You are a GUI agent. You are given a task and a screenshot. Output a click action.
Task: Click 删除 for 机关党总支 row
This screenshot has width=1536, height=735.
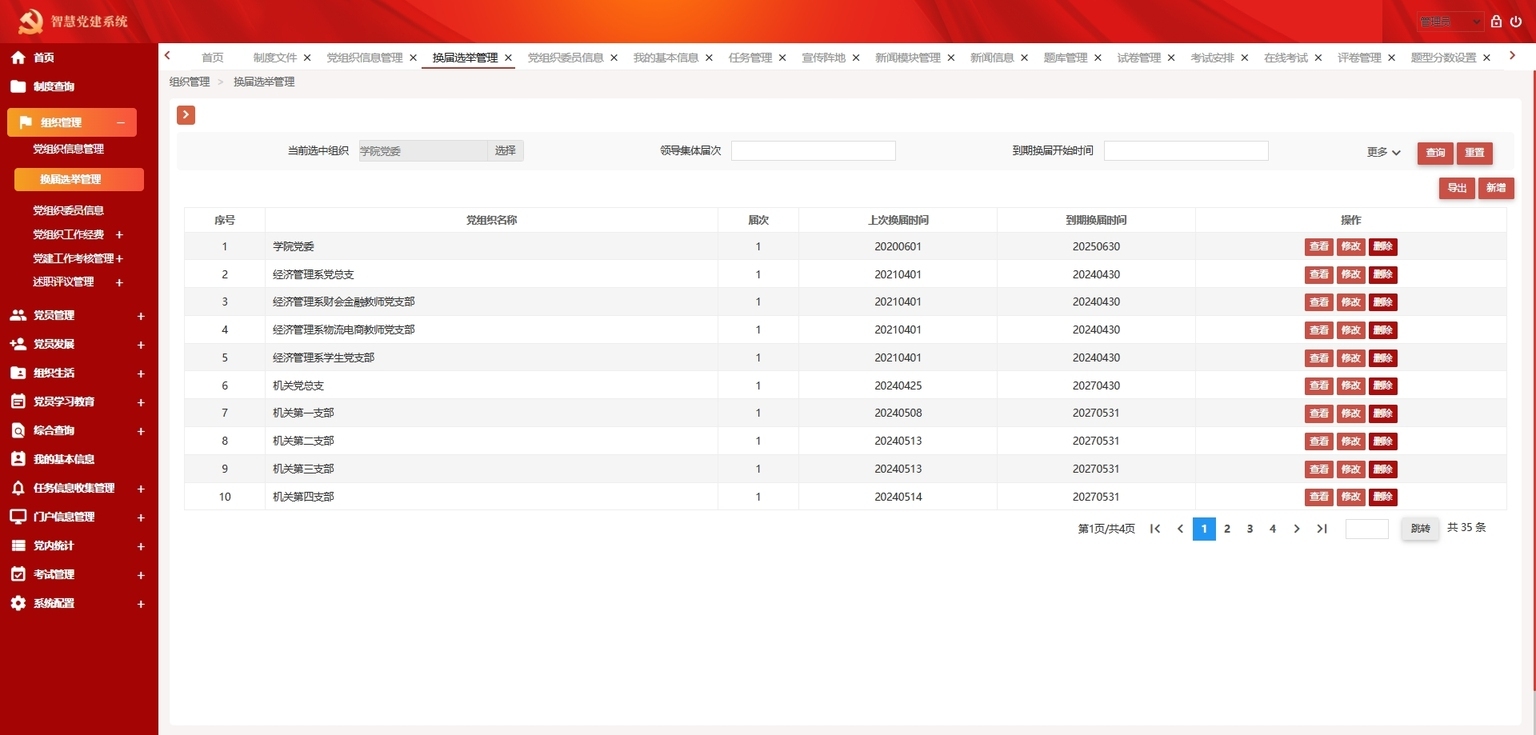click(x=1383, y=386)
